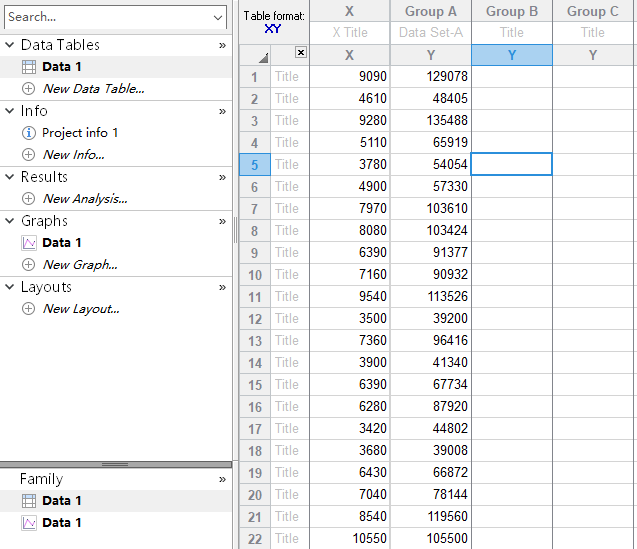Click the plus icon next to New Analysis
The height and width of the screenshot is (549, 637).
point(28,199)
